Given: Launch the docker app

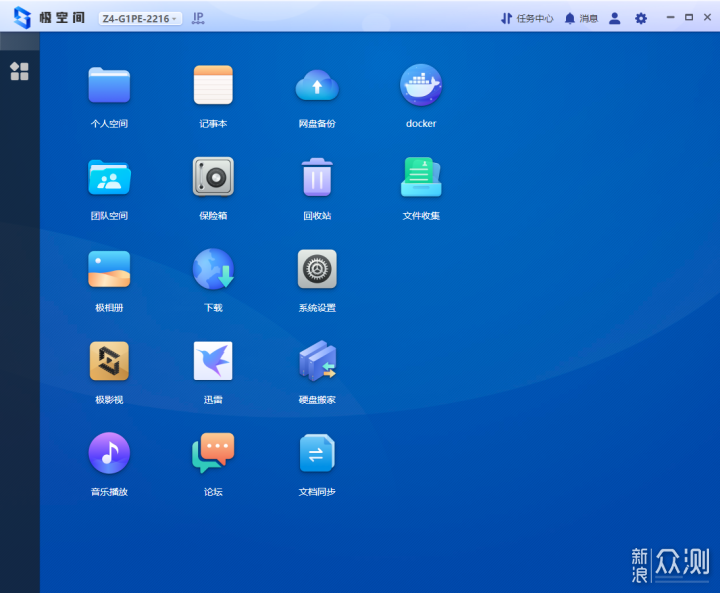Looking at the screenshot, I should [421, 85].
